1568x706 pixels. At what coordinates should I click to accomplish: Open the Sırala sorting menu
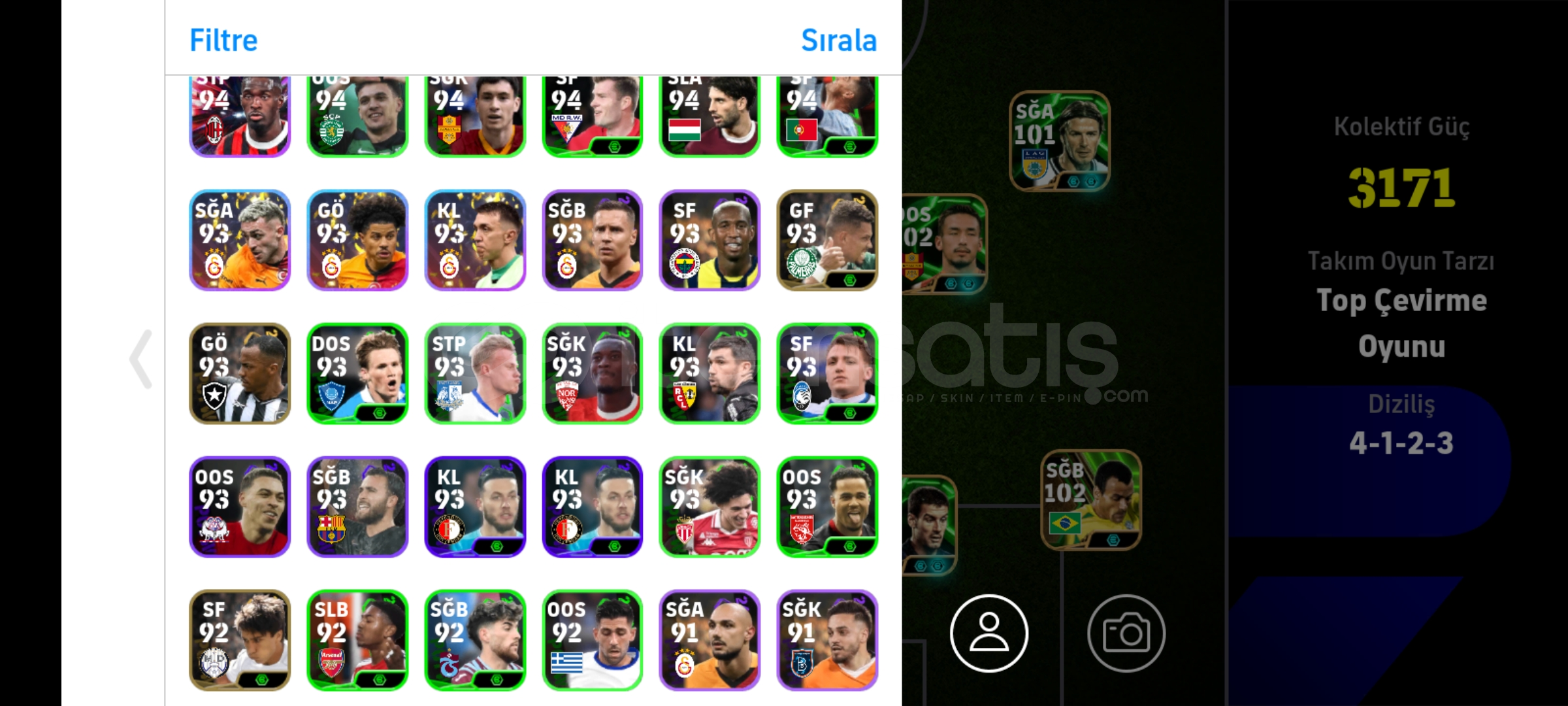point(839,40)
